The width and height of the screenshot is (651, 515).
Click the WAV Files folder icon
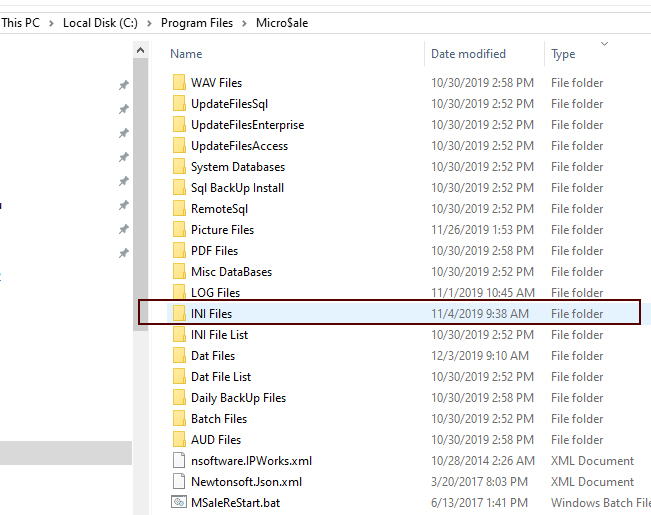[x=178, y=83]
